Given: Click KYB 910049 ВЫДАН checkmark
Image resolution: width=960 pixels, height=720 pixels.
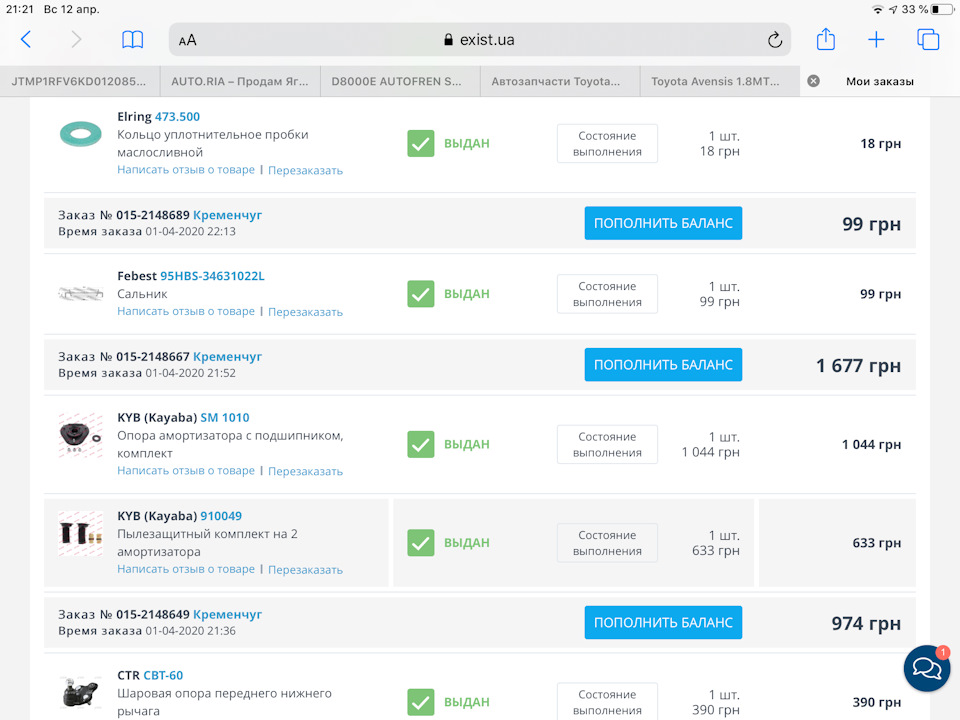Looking at the screenshot, I should 421,543.
